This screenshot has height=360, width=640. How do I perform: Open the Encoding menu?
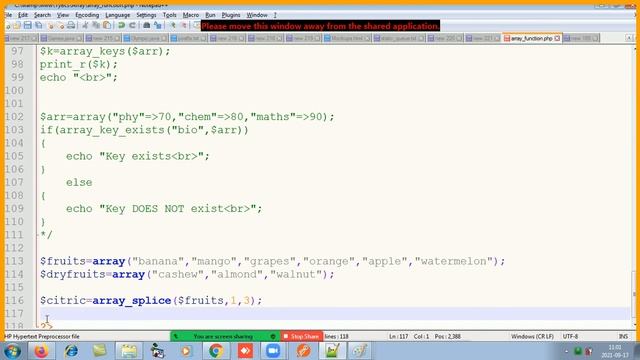click(87, 15)
